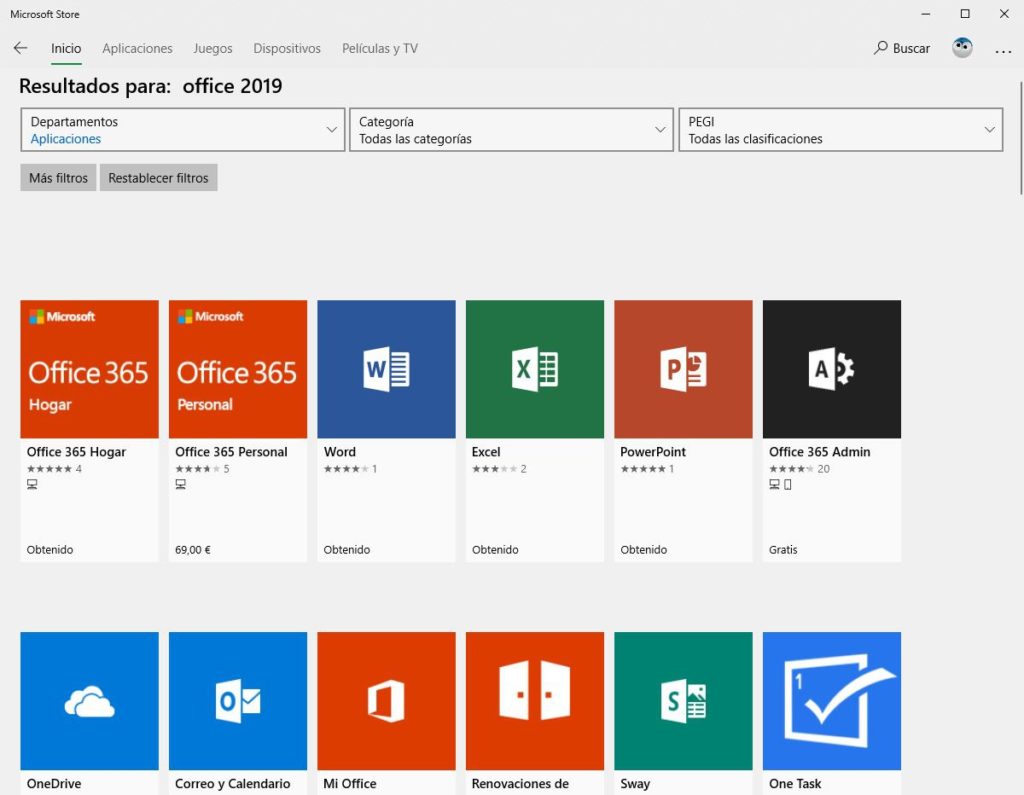Click the Correo y Calendario title text
Image resolution: width=1024 pixels, height=795 pixels.
232,783
